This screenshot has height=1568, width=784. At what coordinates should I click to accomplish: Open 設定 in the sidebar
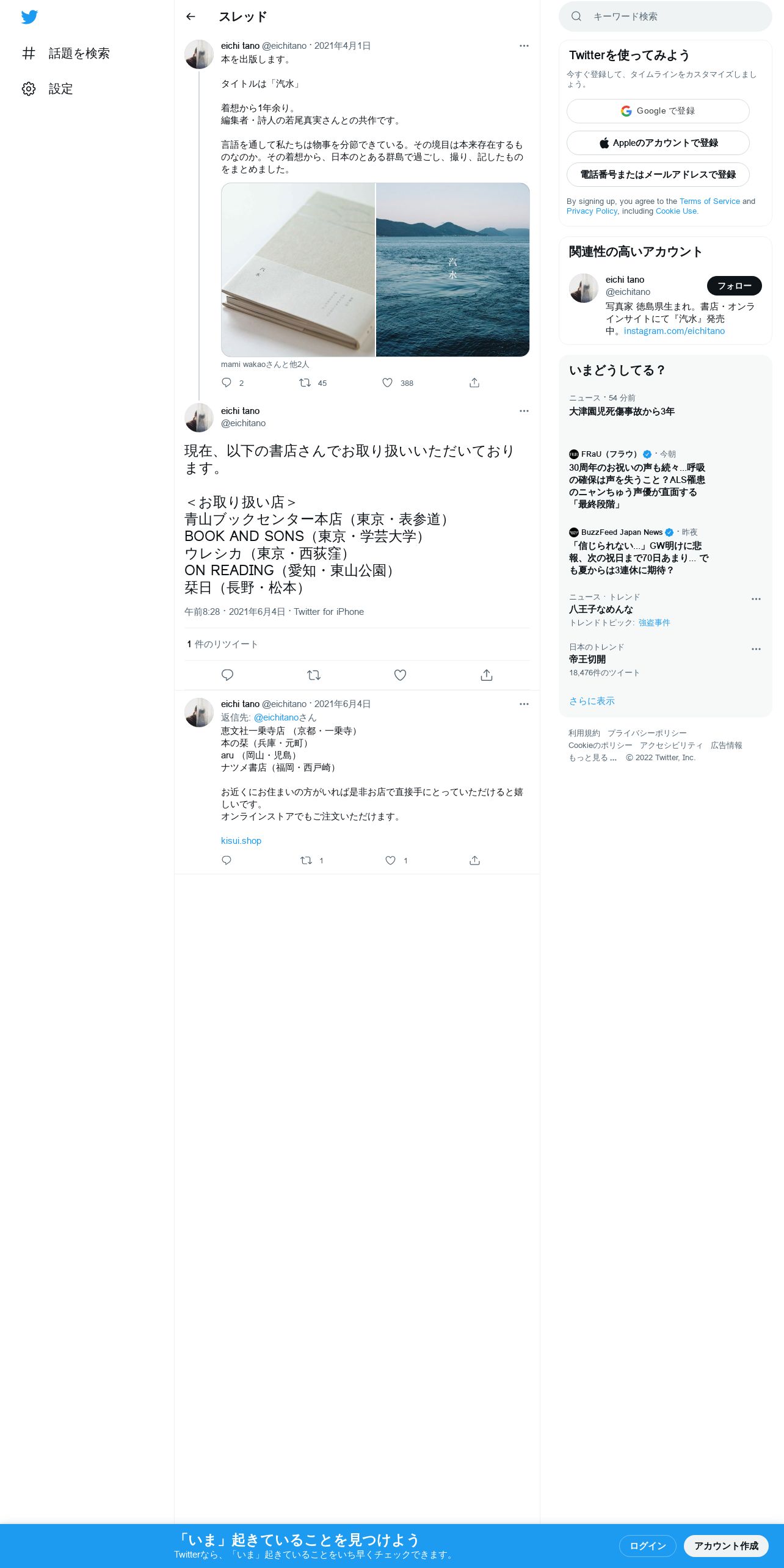[x=48, y=89]
